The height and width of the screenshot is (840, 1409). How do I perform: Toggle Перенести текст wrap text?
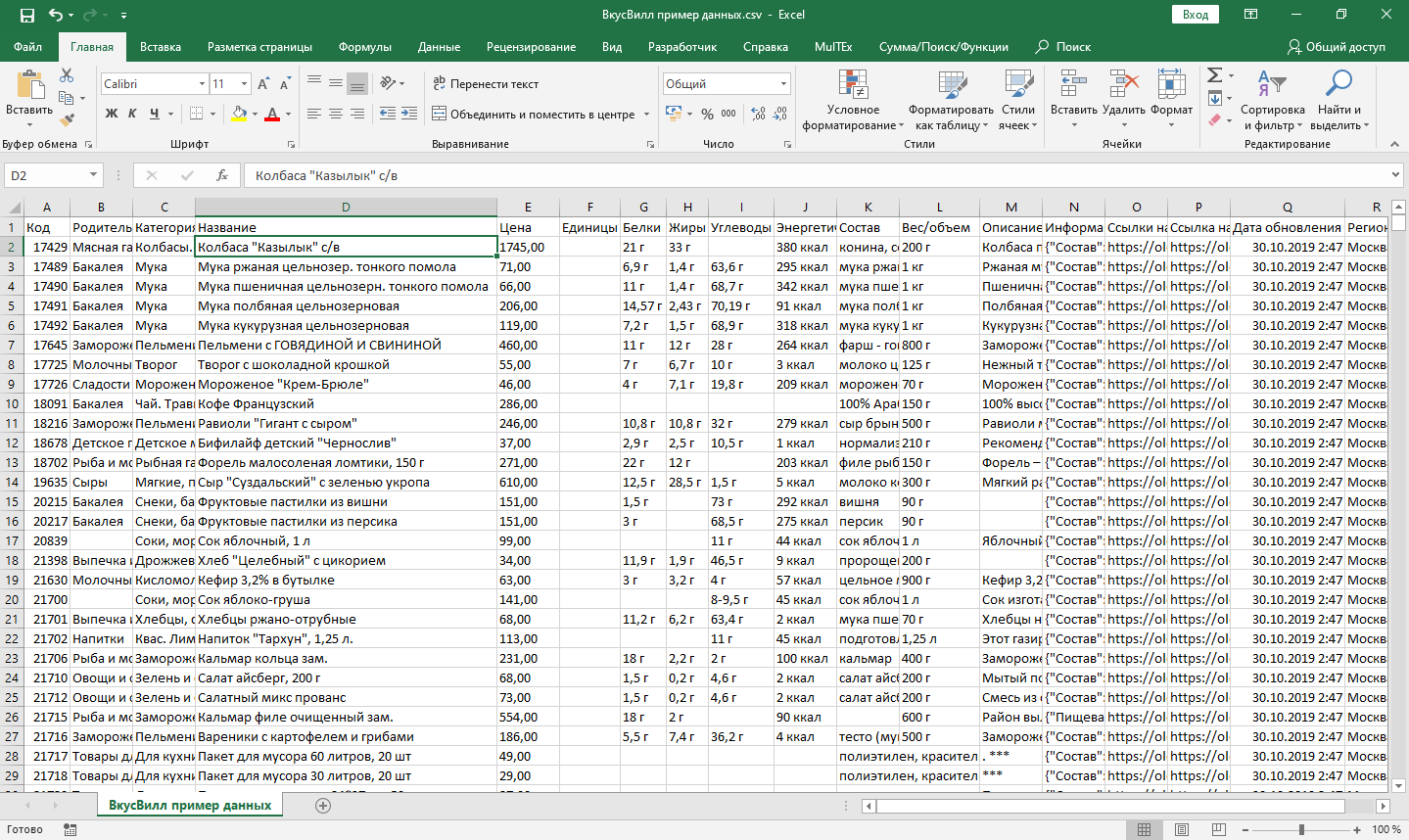pyautogui.click(x=486, y=84)
